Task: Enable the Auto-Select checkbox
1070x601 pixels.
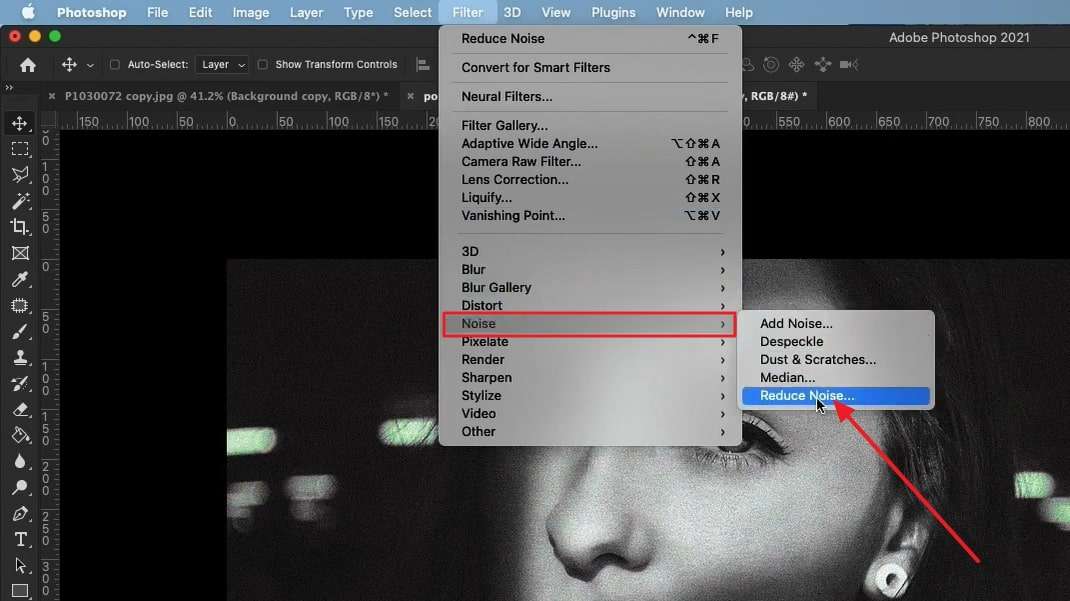Action: click(115, 64)
